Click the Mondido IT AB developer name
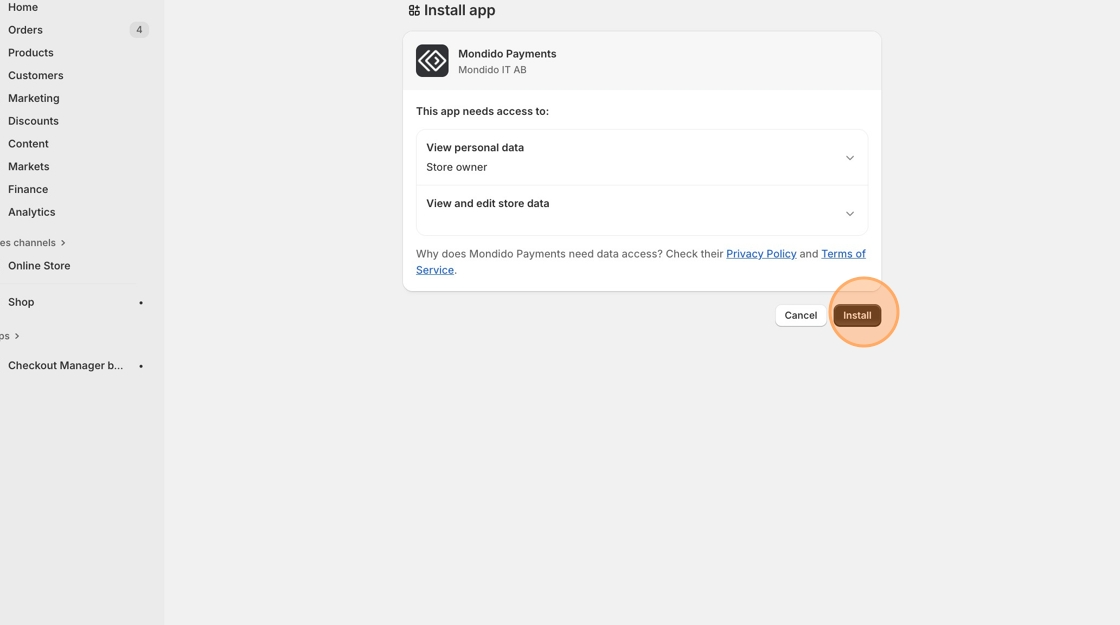Viewport: 1120px width, 625px height. point(492,70)
